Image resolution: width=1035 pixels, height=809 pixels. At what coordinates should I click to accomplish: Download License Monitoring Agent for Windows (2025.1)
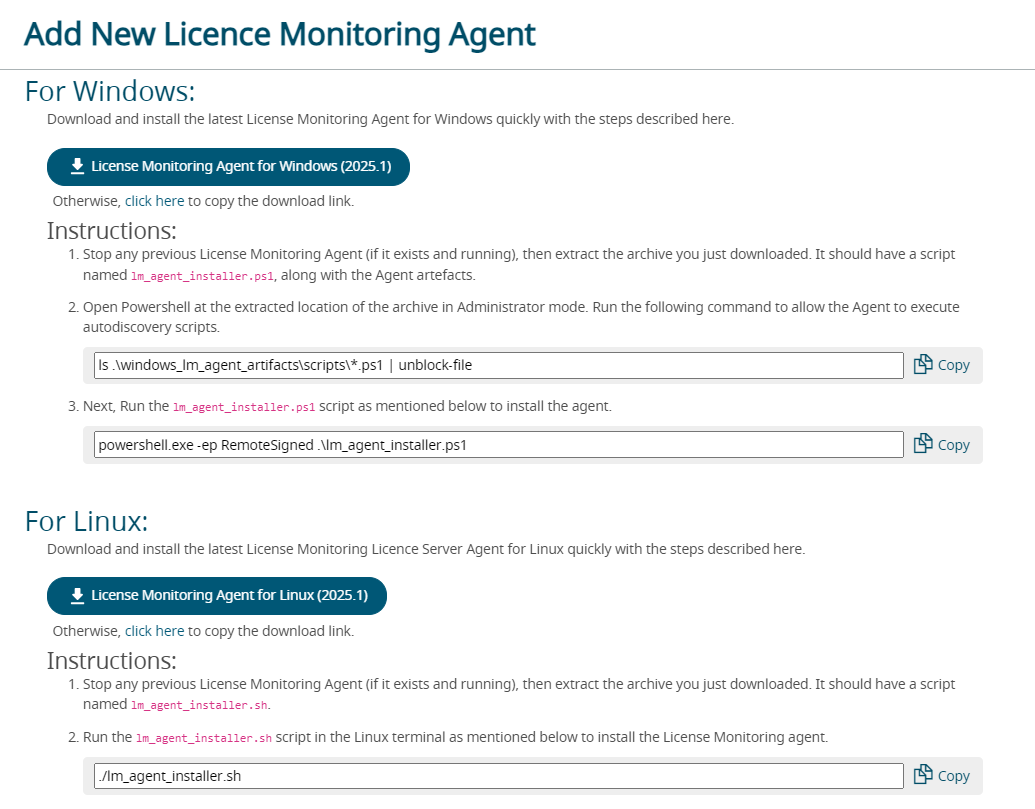[228, 166]
